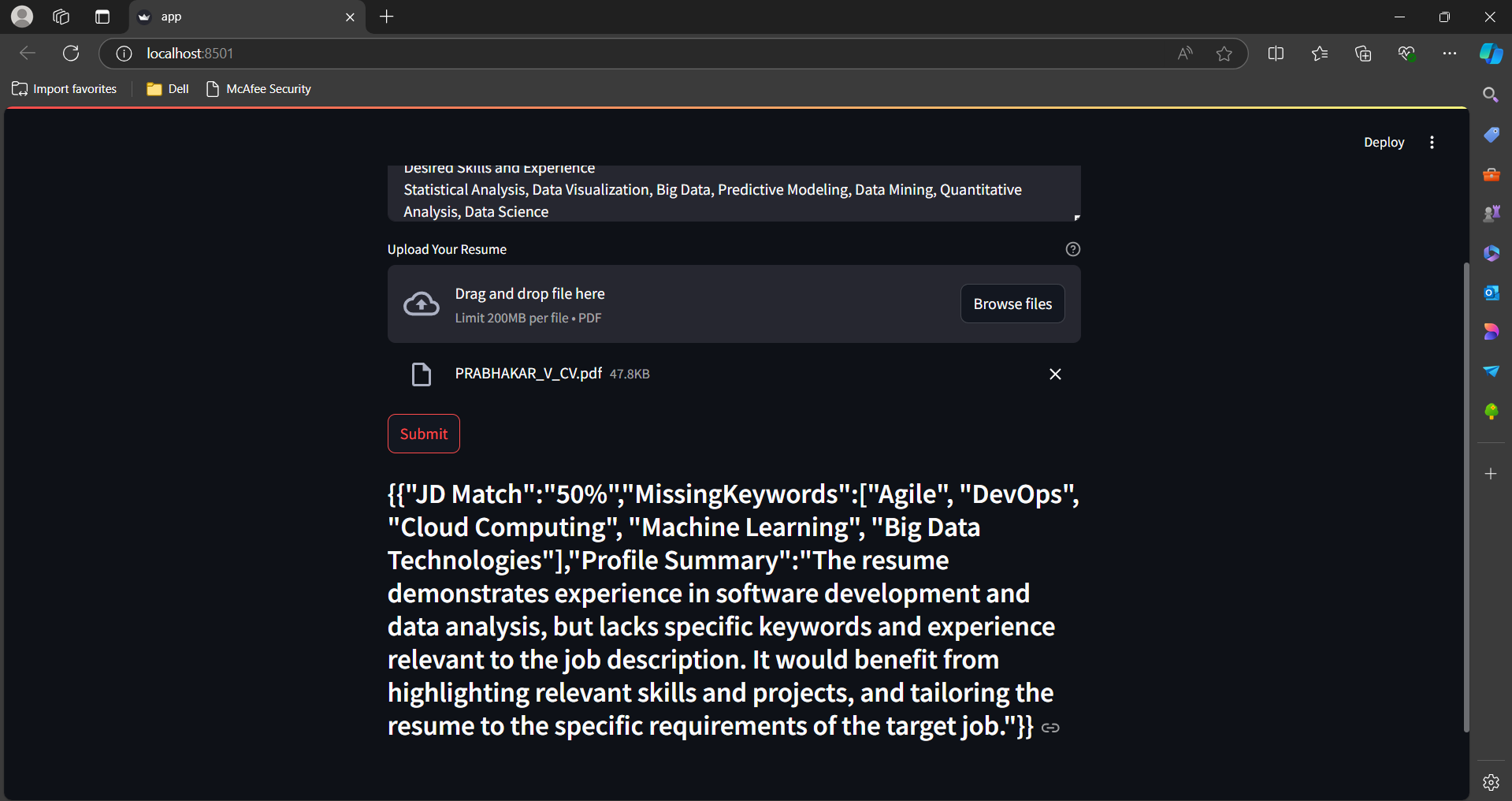Screen dimensions: 1512x801
Task: Open the Dell favorites folder
Action: point(168,89)
